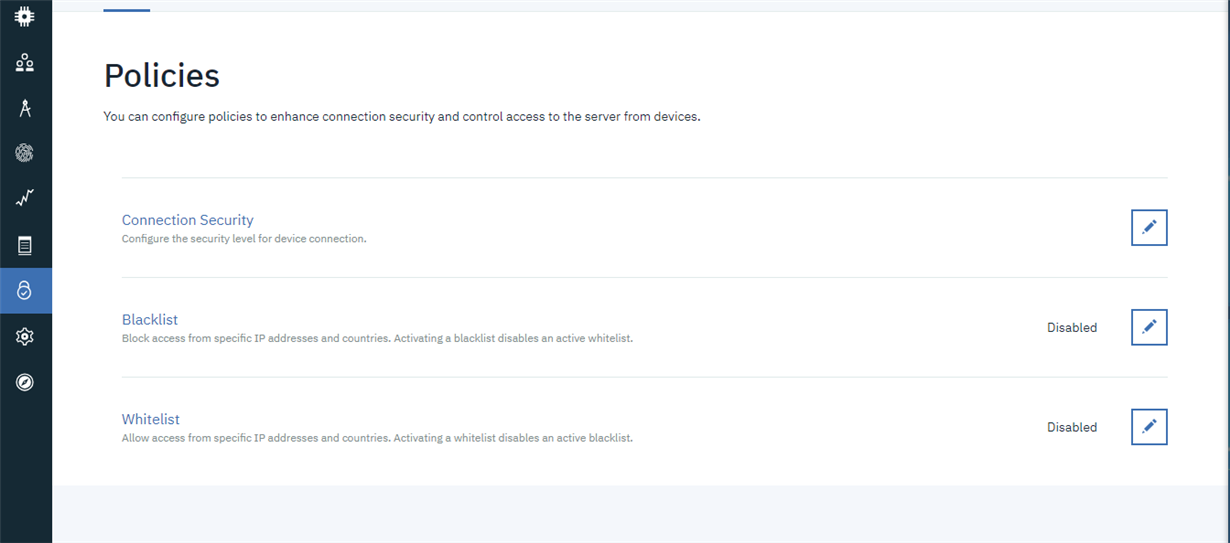Edit the Blacklist policy via pencil button
This screenshot has height=543, width=1230.
(x=1149, y=327)
